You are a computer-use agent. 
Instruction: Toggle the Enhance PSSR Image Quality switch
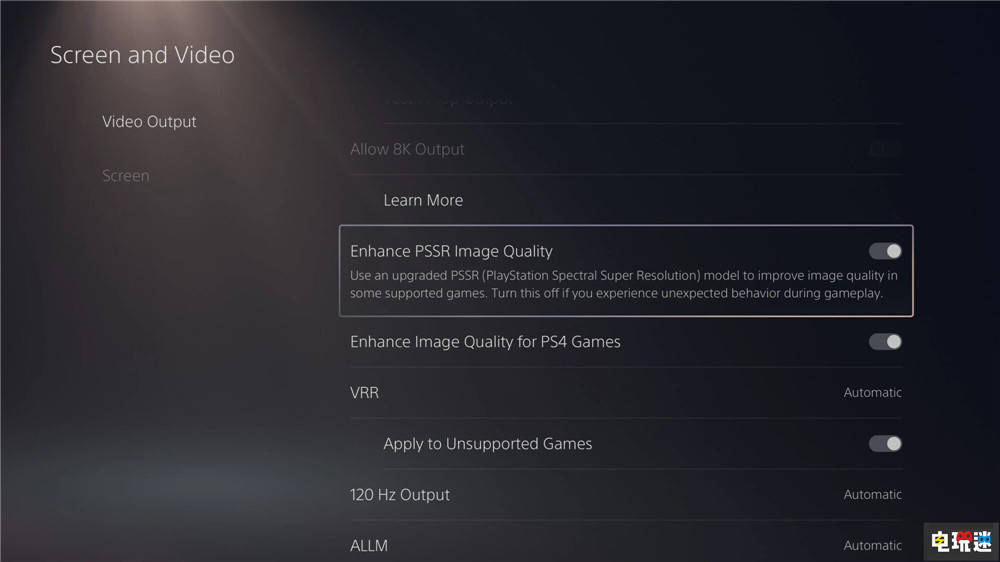coord(885,251)
